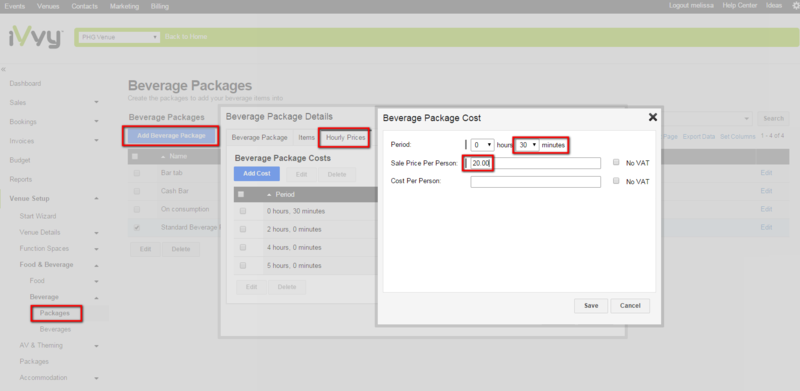
Task: Tick the Cash Bar row checkbox
Action: [x=137, y=191]
